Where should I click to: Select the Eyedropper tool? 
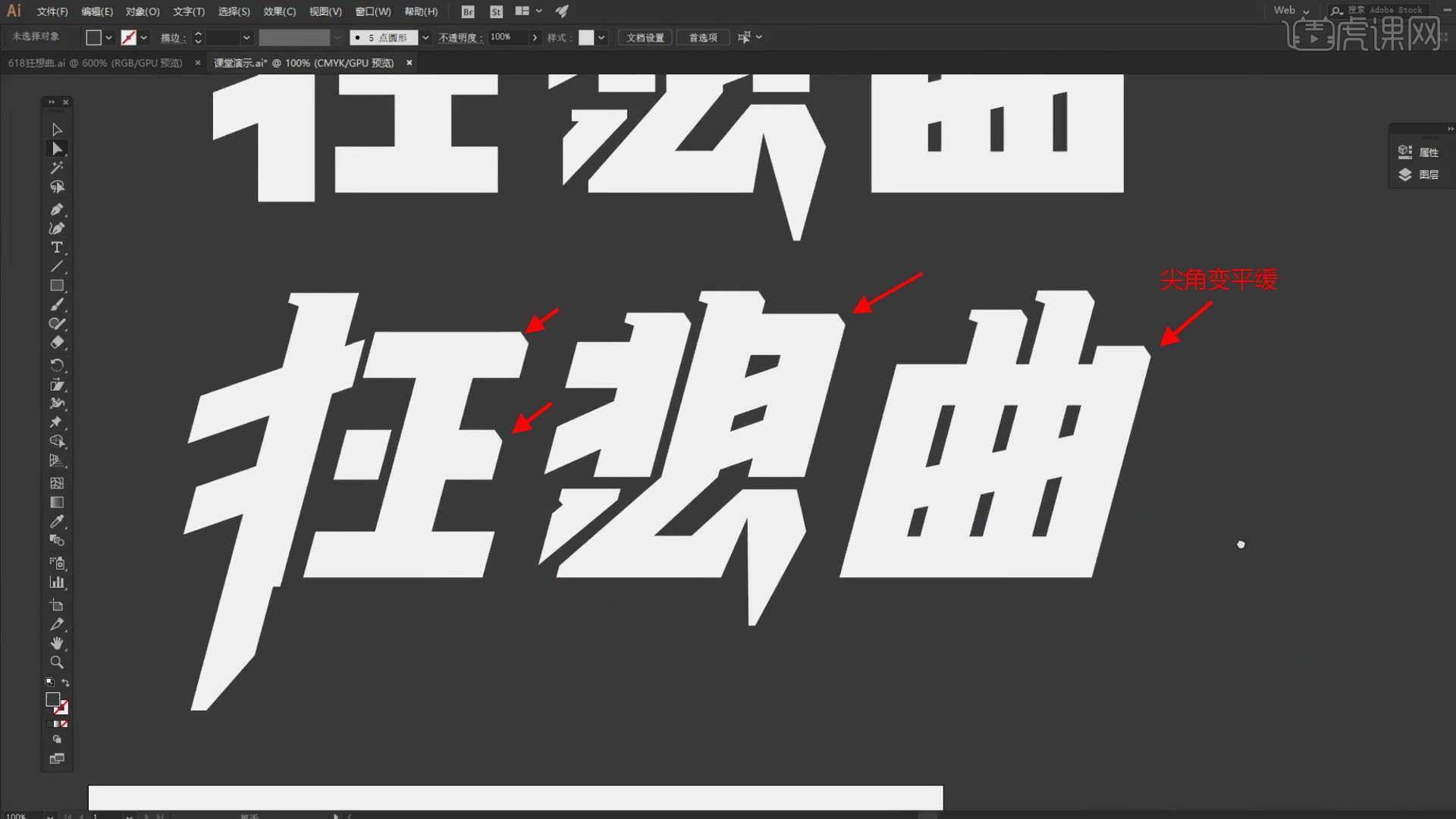point(57,522)
